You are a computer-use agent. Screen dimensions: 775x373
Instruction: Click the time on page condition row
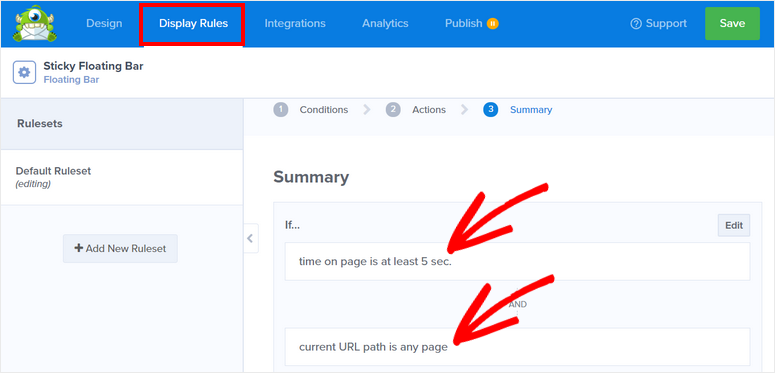tap(517, 261)
